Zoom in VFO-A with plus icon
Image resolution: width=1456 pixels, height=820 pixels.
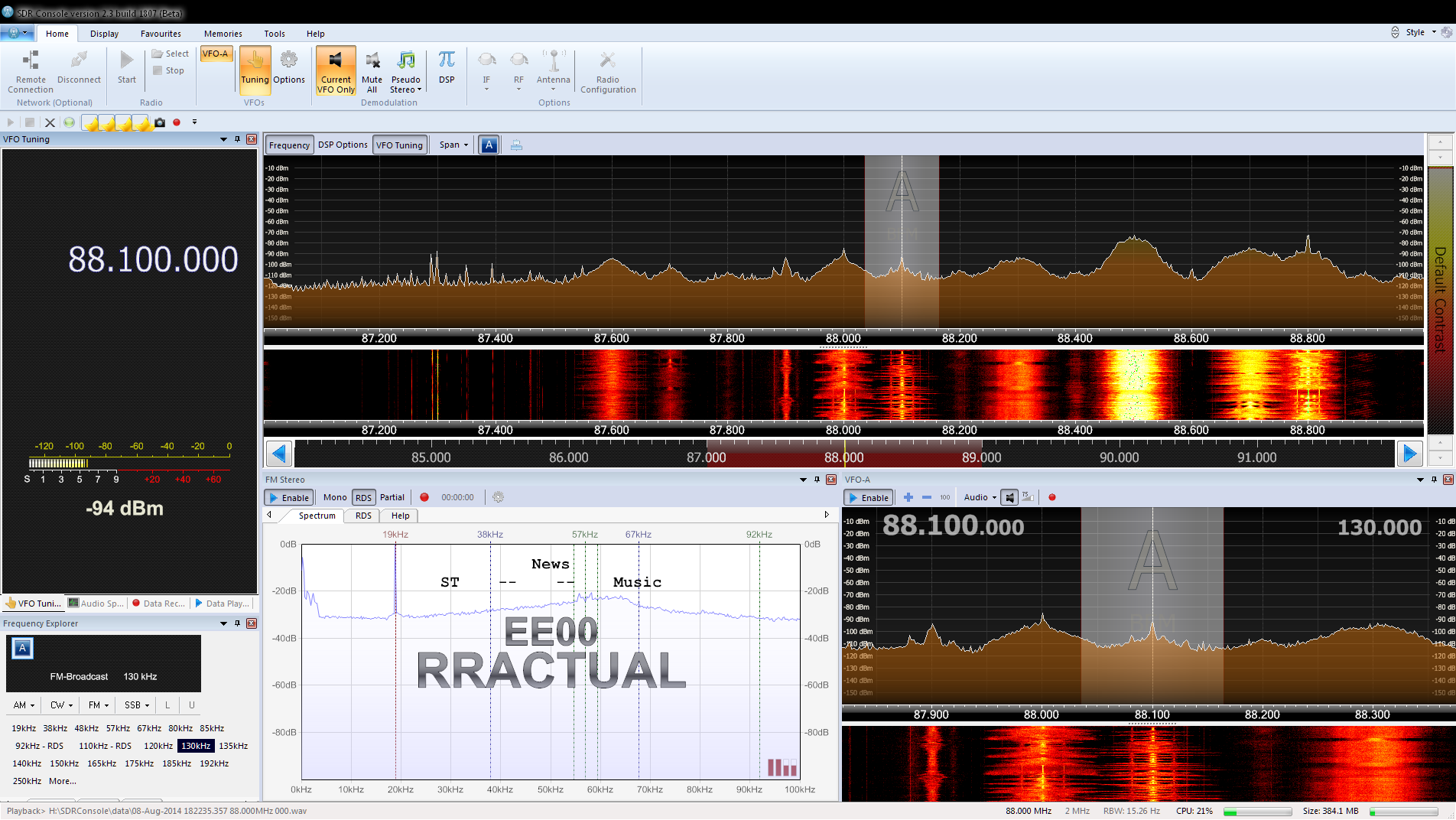(x=908, y=497)
